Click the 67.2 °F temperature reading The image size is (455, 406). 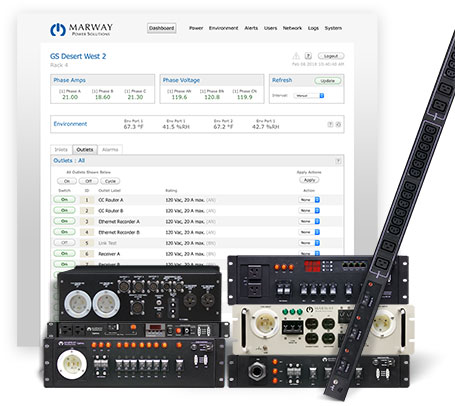pos(223,127)
